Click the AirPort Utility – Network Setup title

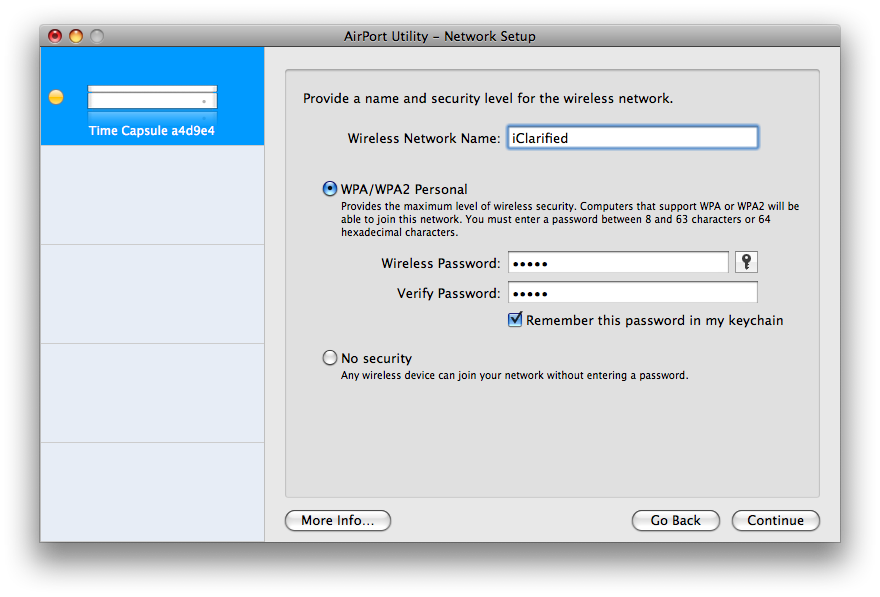coord(440,36)
